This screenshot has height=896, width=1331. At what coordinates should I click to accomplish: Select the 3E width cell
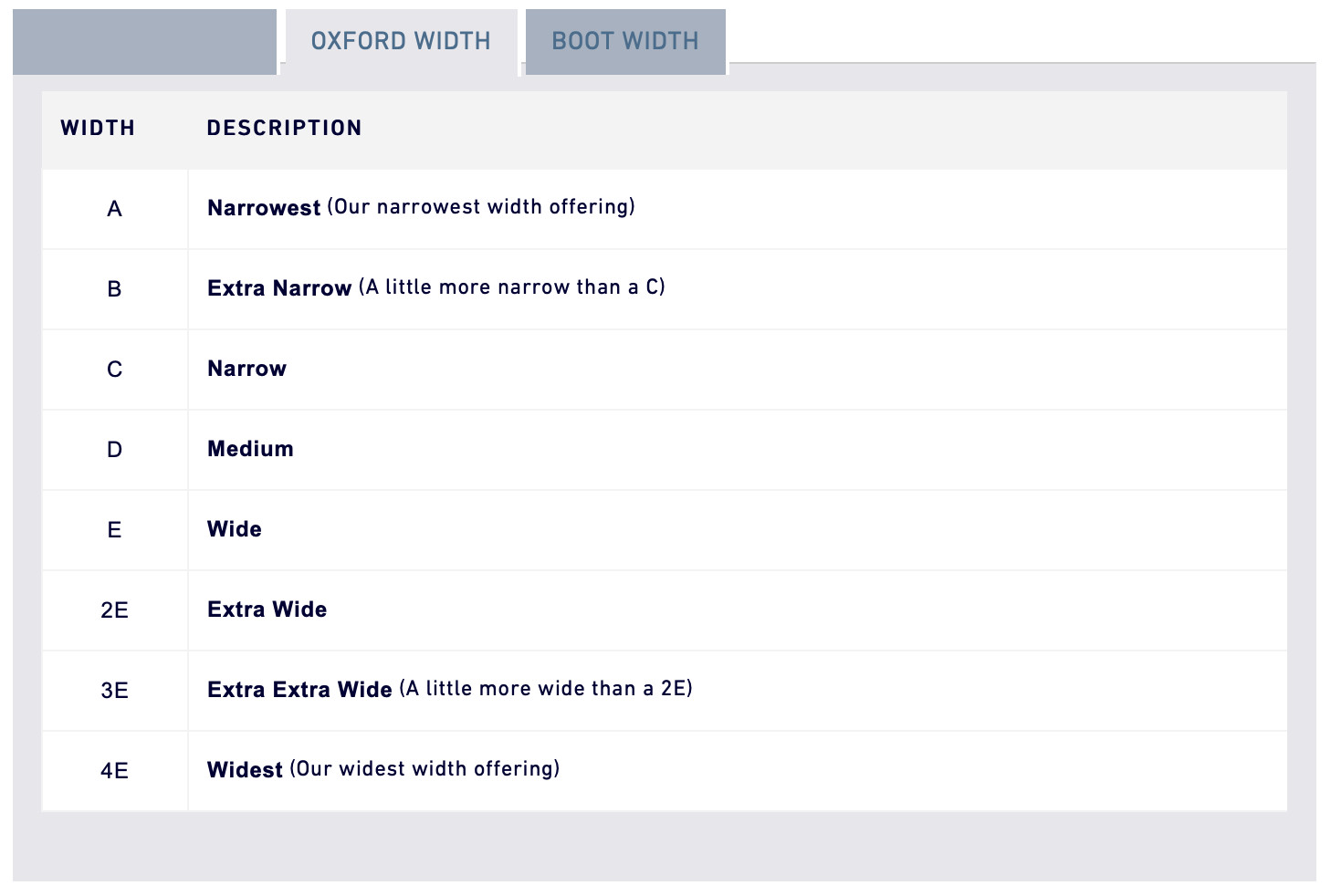click(x=114, y=691)
